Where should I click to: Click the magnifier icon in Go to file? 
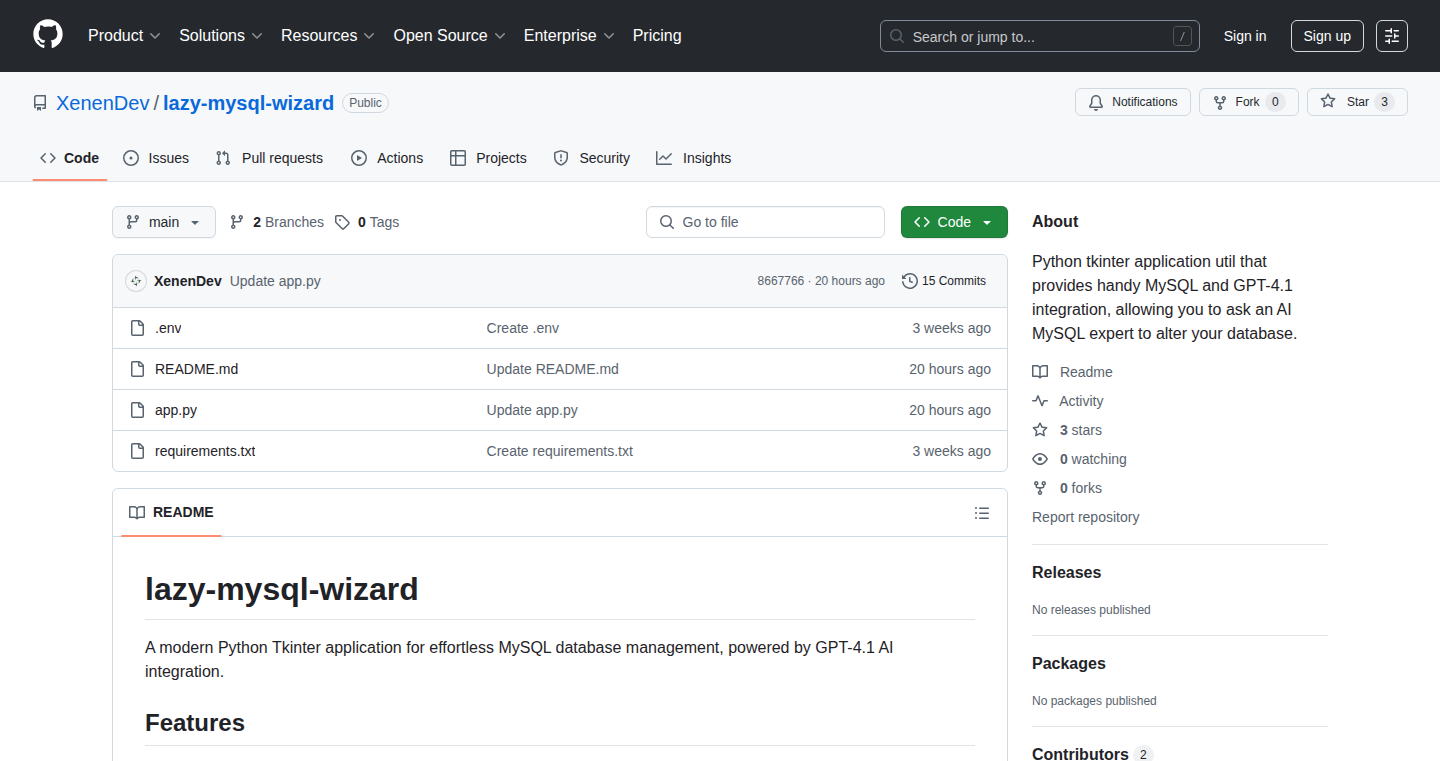(x=667, y=222)
